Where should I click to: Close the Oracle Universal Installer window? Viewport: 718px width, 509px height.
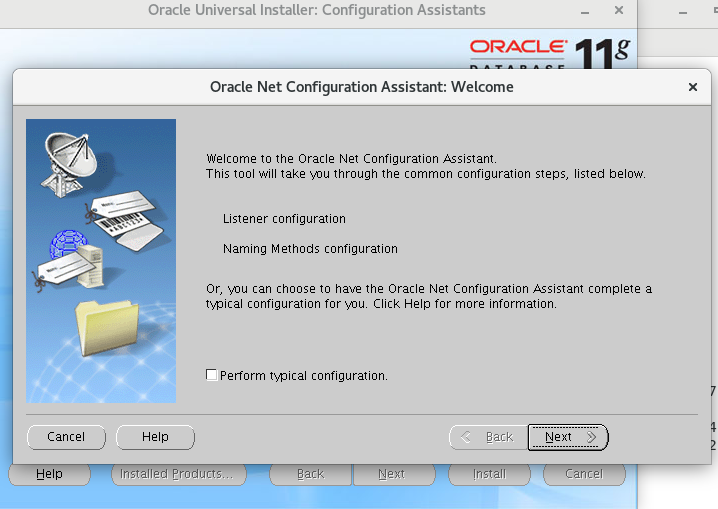[x=619, y=10]
